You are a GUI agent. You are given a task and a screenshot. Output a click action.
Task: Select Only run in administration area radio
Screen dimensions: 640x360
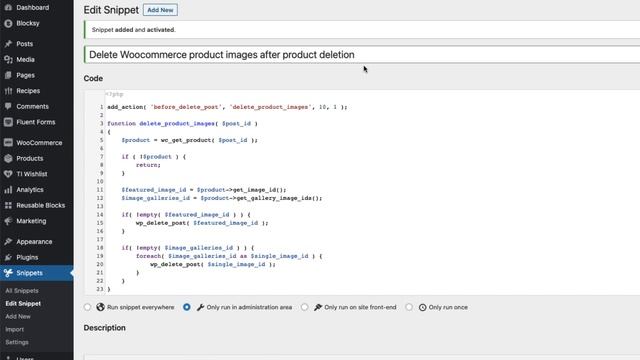click(x=187, y=307)
